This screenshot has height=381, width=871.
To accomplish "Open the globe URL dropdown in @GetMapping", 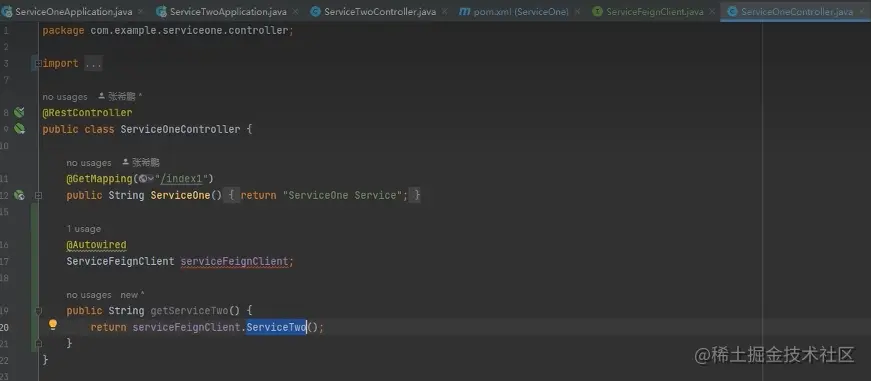I will click(x=146, y=179).
